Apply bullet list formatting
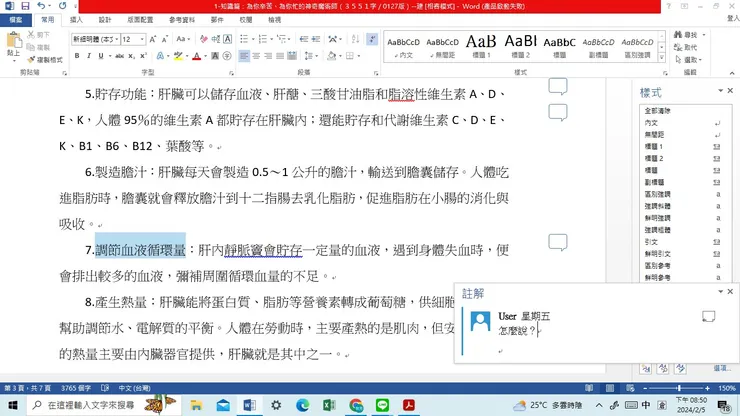This screenshot has width=740, height=416. coord(244,39)
